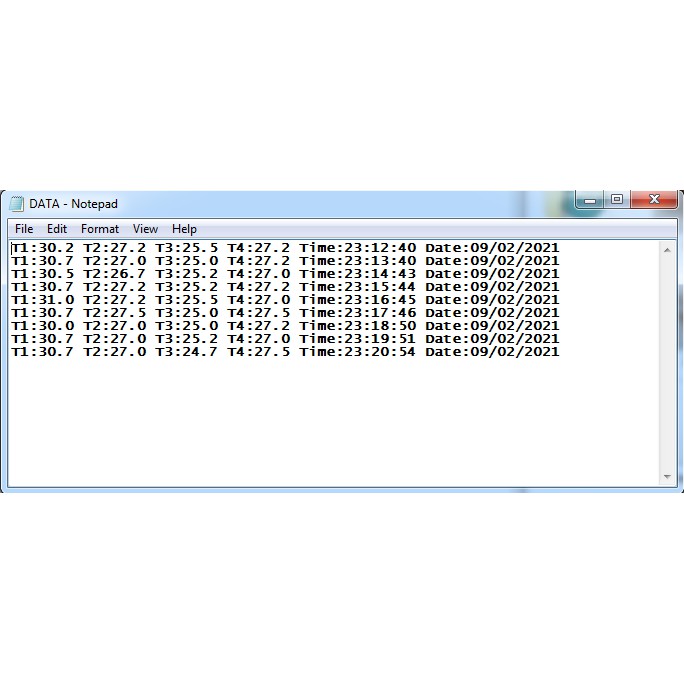
Task: Click the line with Time:23:13:40
Action: tap(285, 261)
